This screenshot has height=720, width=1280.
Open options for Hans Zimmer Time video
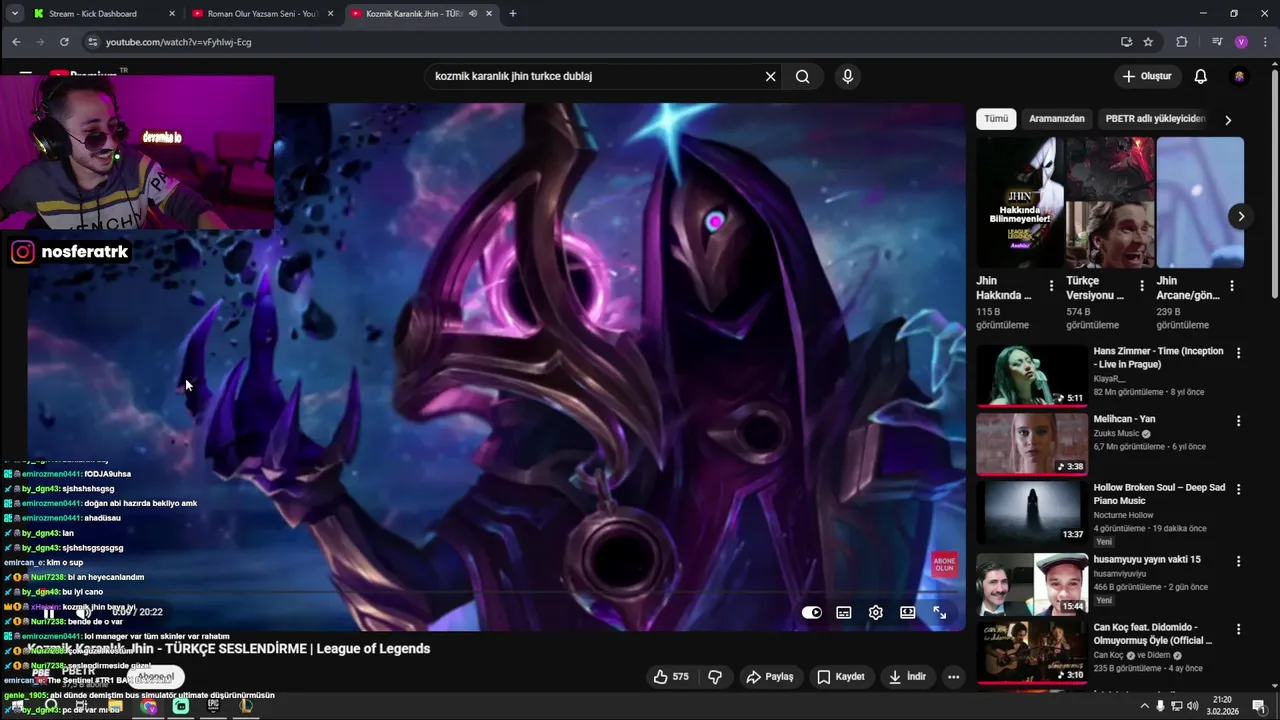[x=1238, y=353]
